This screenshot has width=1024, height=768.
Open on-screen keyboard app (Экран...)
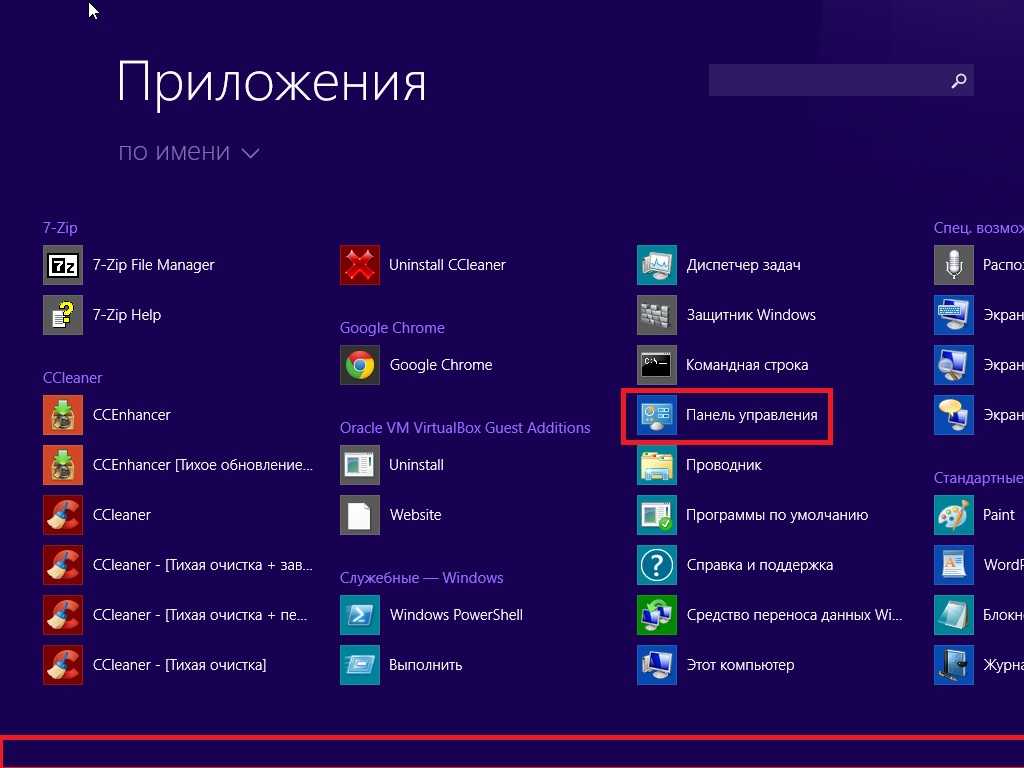(x=979, y=315)
